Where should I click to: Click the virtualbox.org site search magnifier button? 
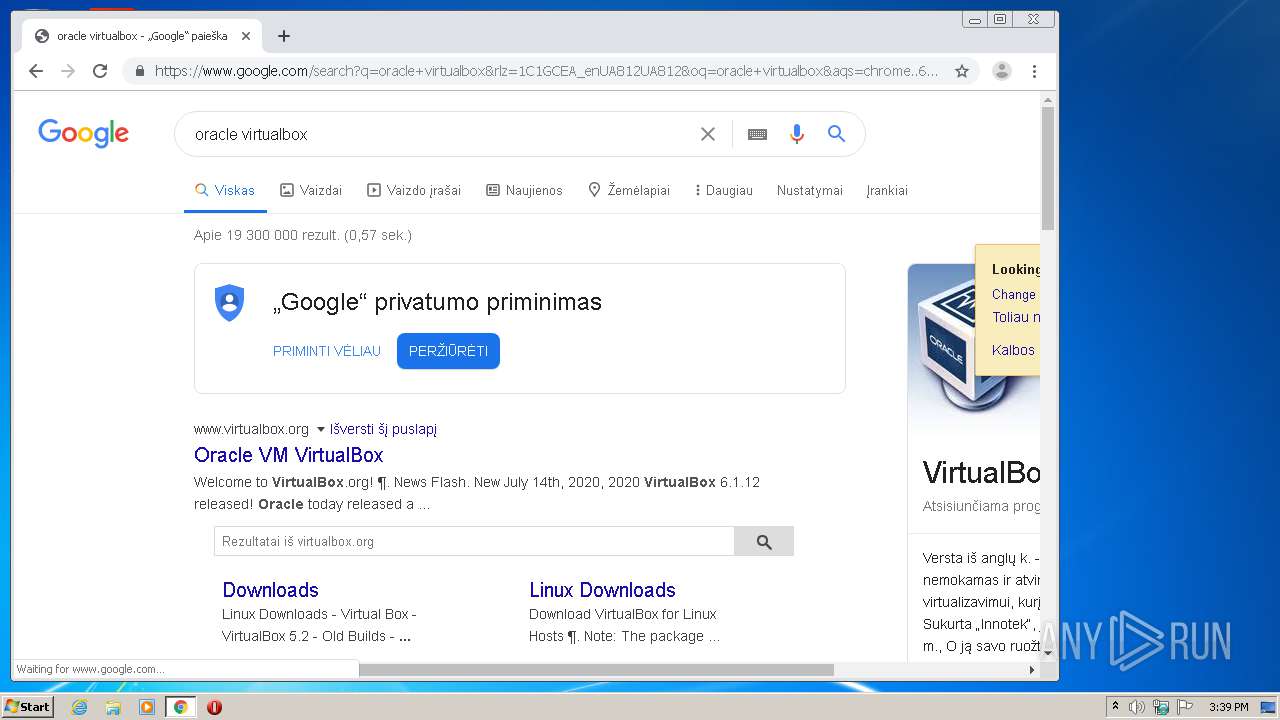coord(764,541)
